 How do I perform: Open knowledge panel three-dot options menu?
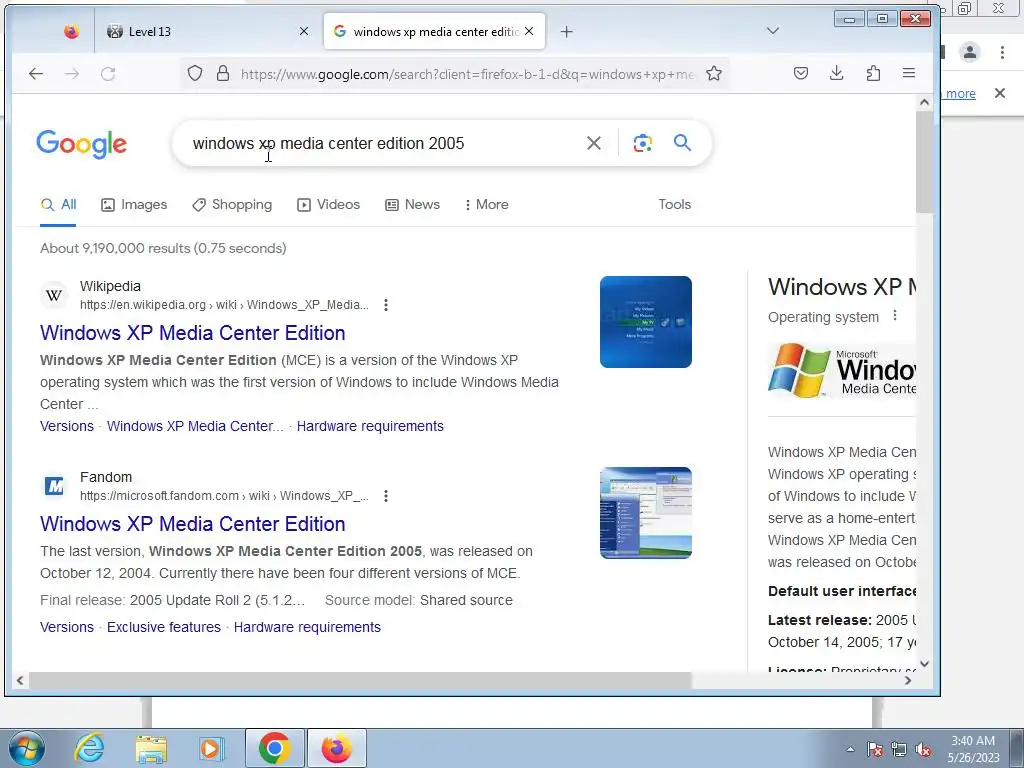coord(895,316)
